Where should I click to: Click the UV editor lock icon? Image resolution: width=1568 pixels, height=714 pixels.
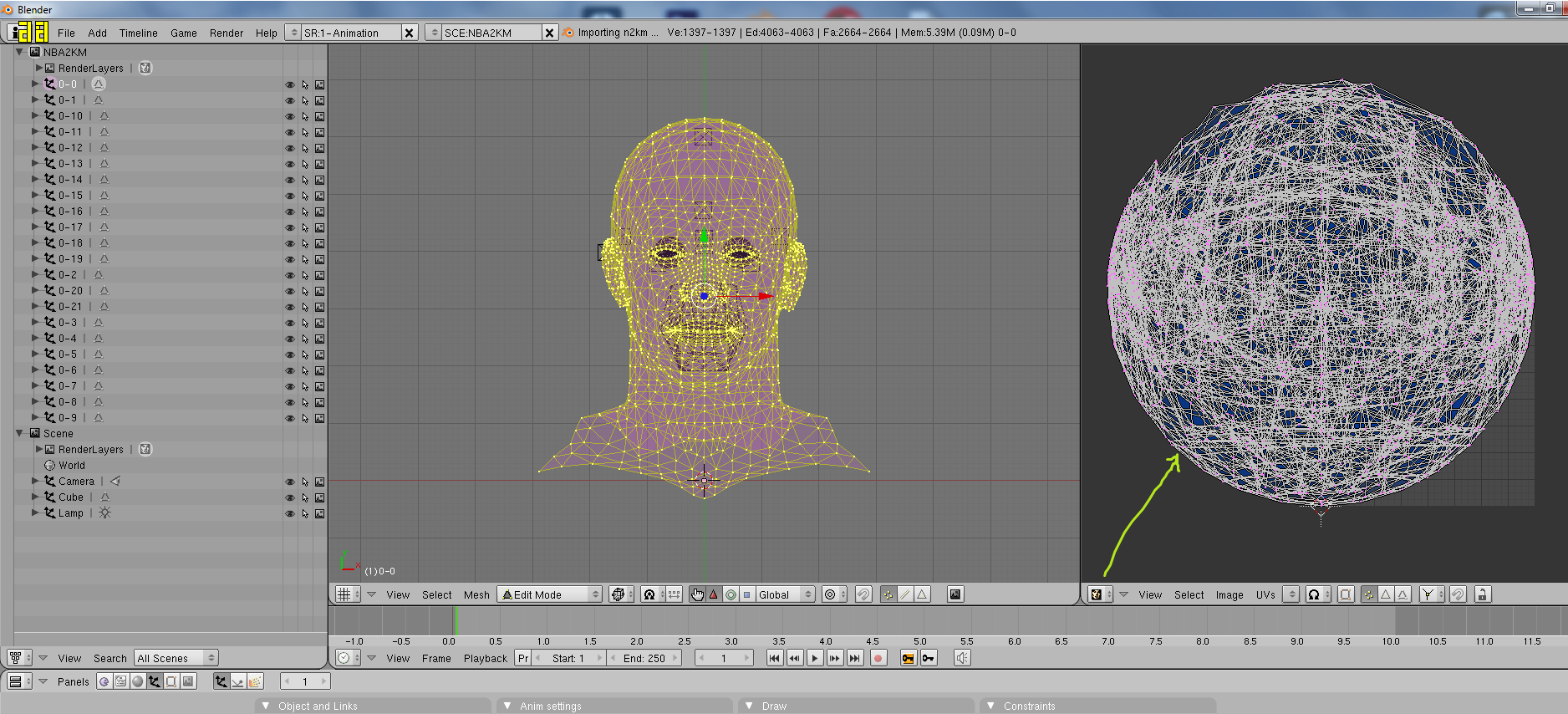[x=1482, y=594]
